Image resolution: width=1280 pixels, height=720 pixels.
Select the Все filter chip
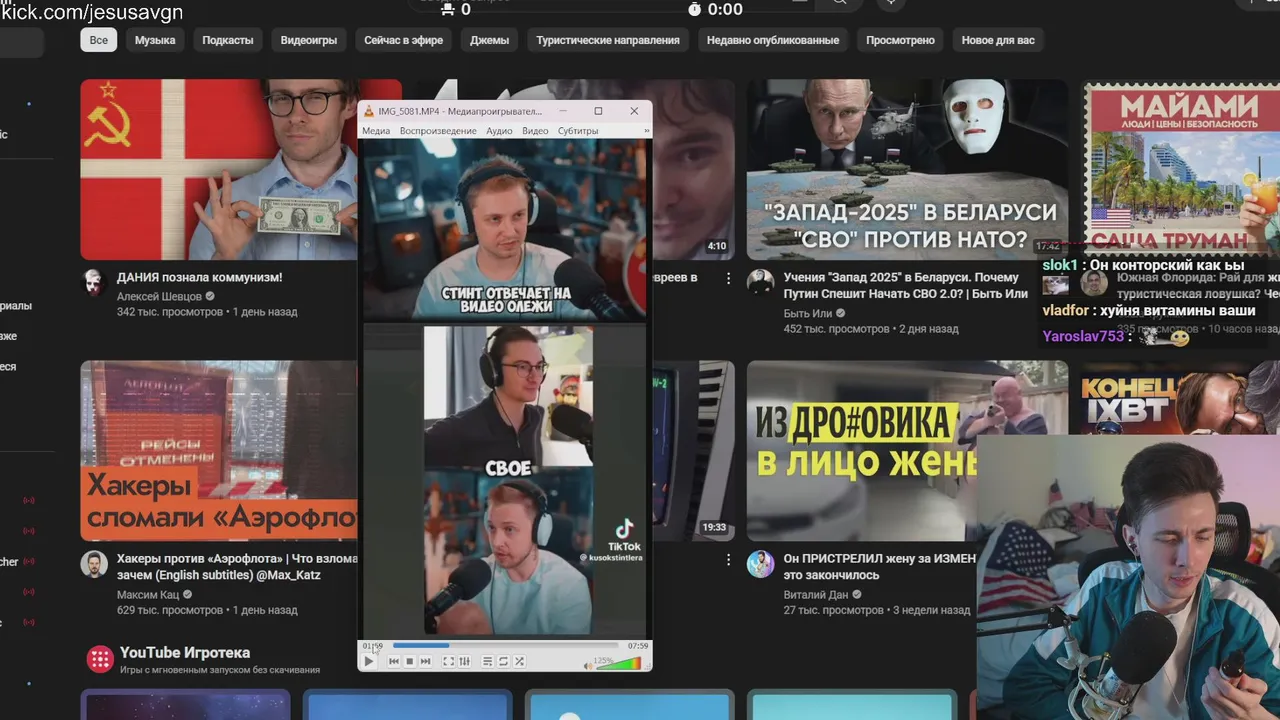(99, 40)
